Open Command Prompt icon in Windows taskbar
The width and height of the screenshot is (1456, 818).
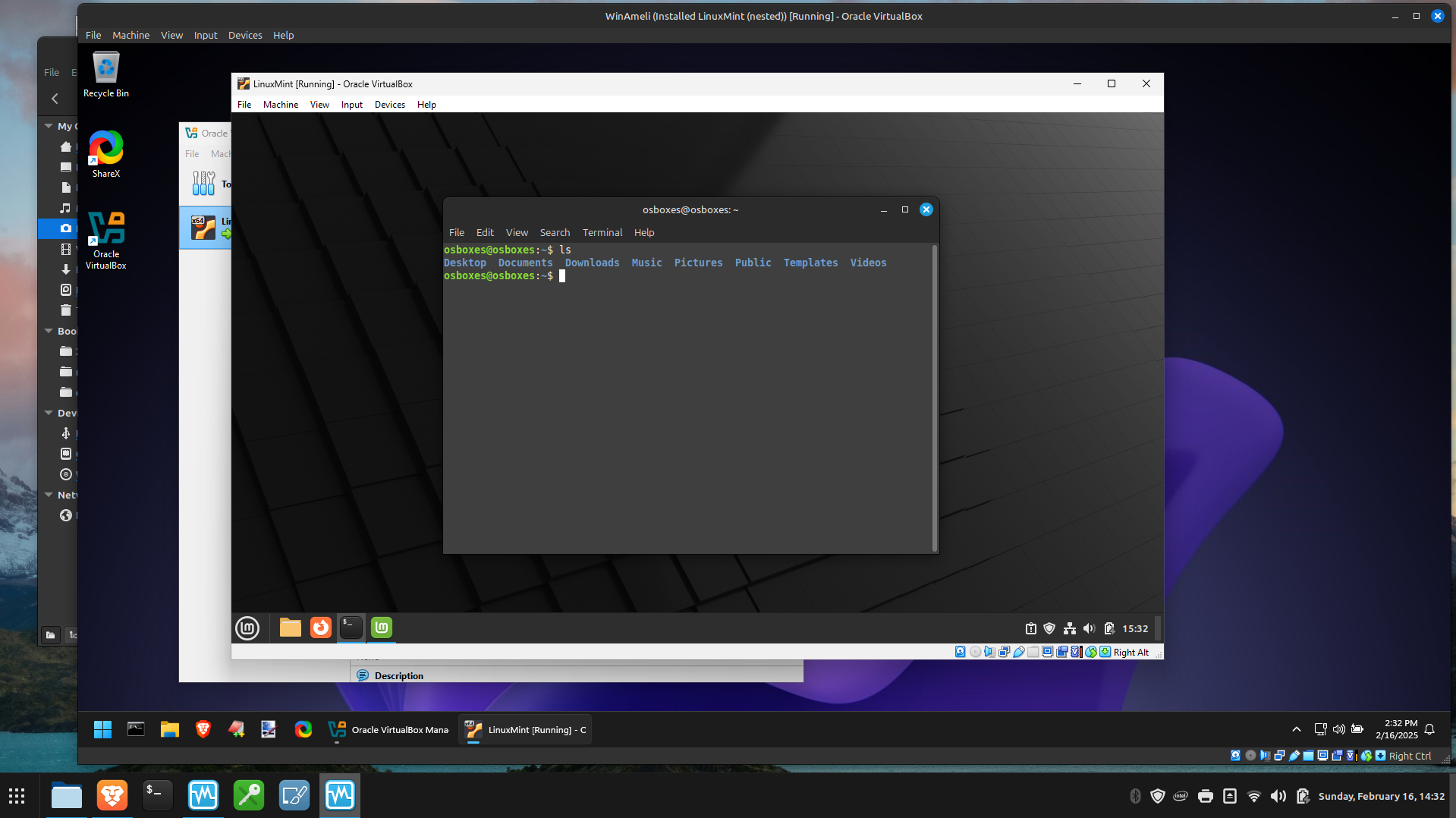coord(136,730)
